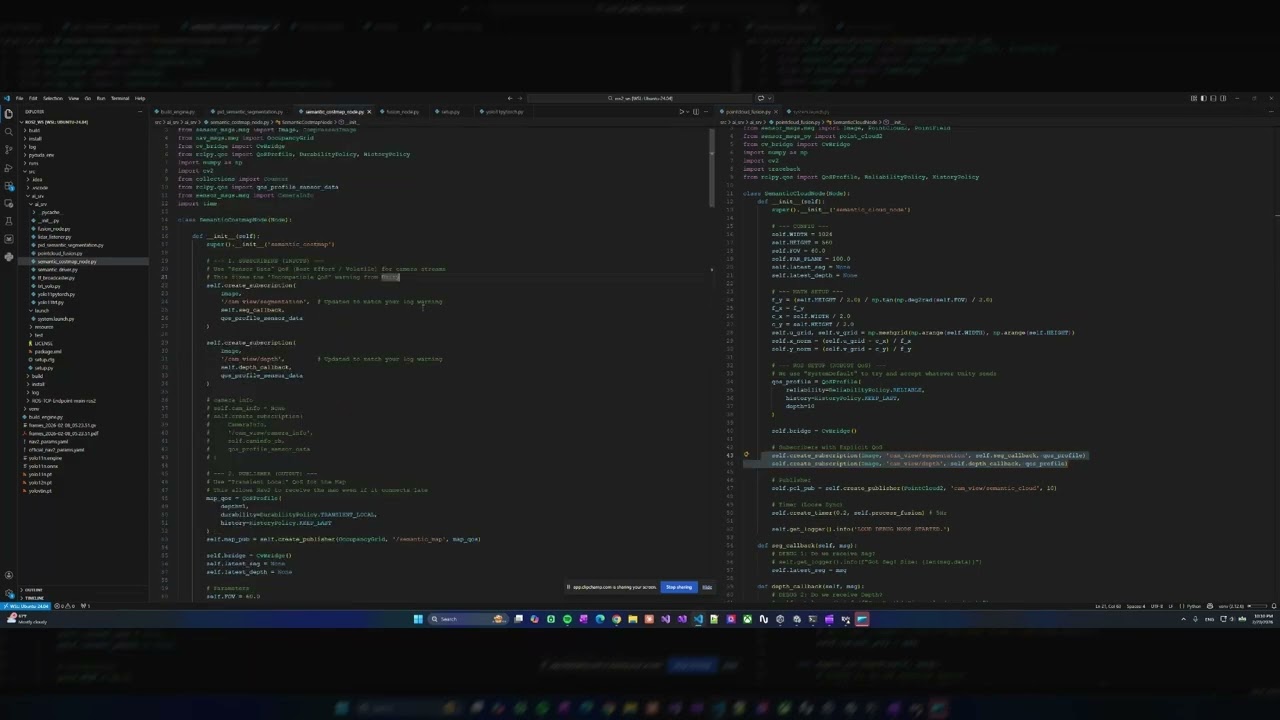Screen dimensions: 1280x720
Task: Click the notifications bell in status bar
Action: 1274,606
